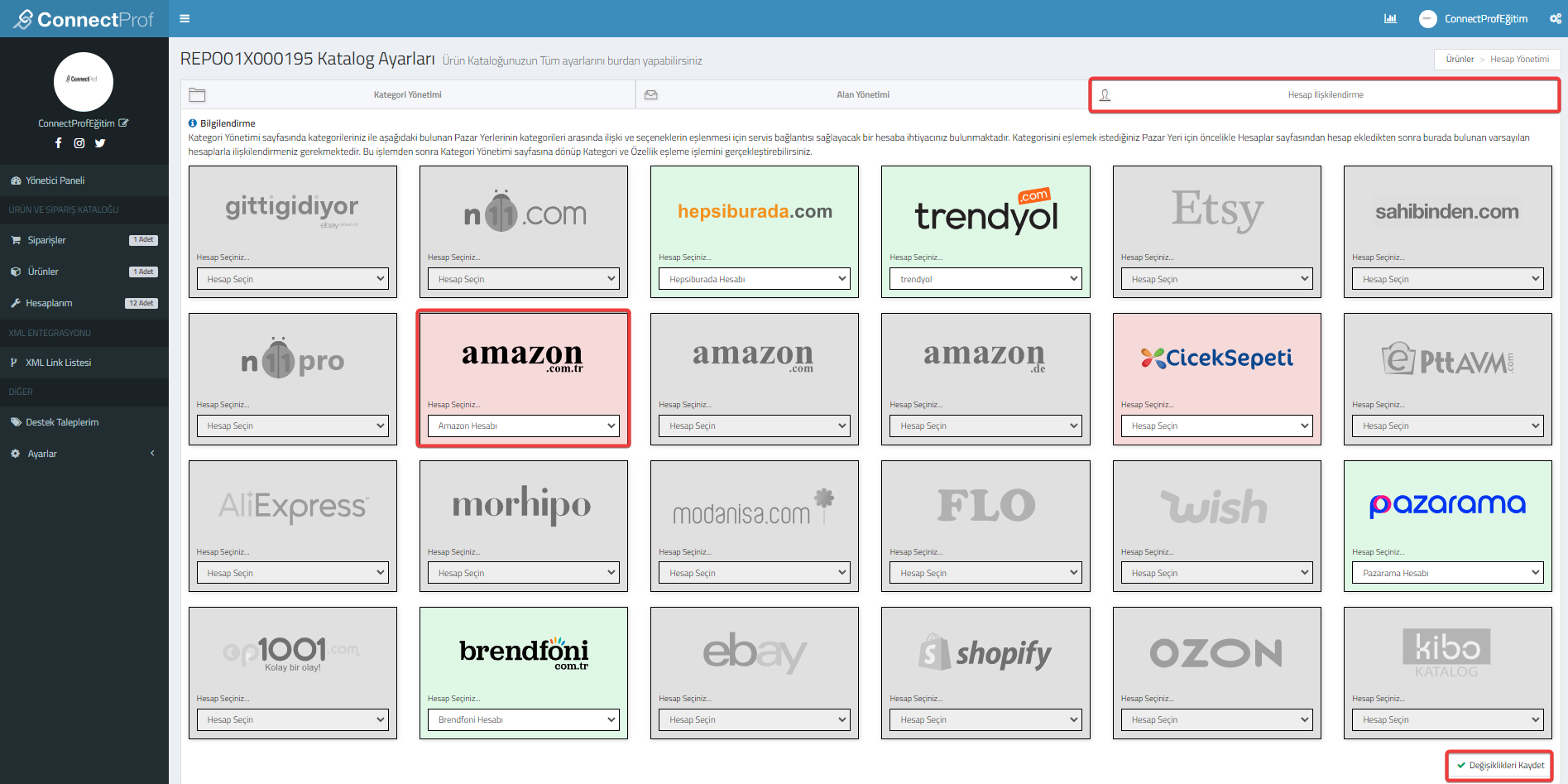Open the amazon.com.tr Amazon Hesabı dropdown

pos(524,426)
